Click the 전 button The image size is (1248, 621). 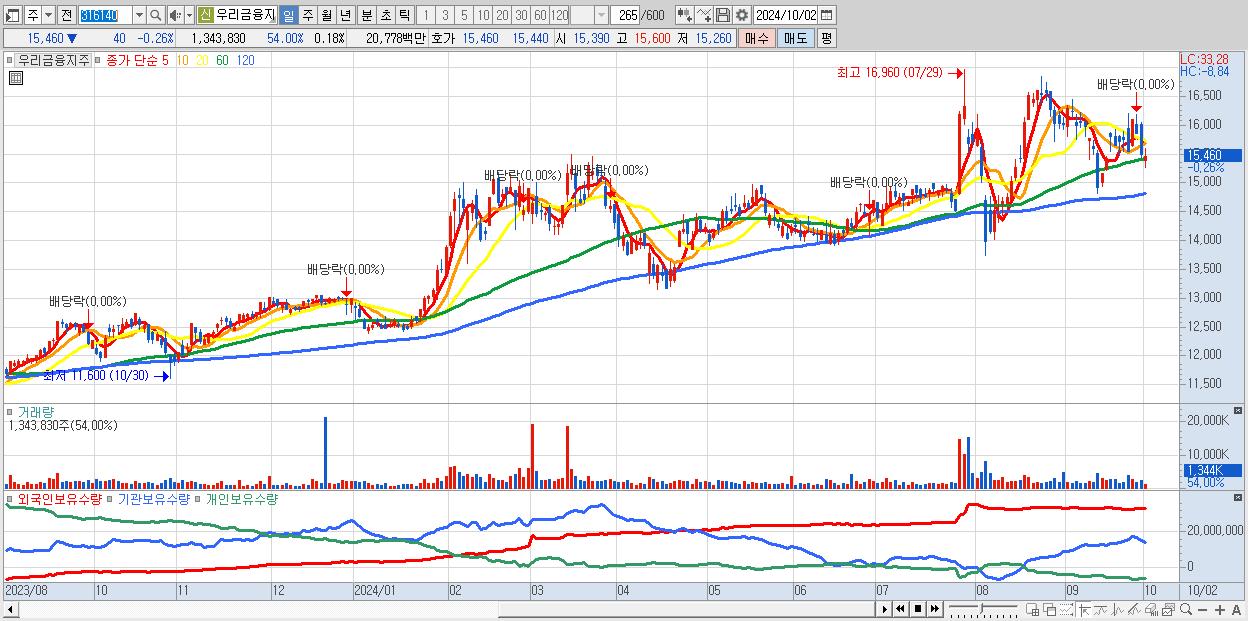(67, 15)
